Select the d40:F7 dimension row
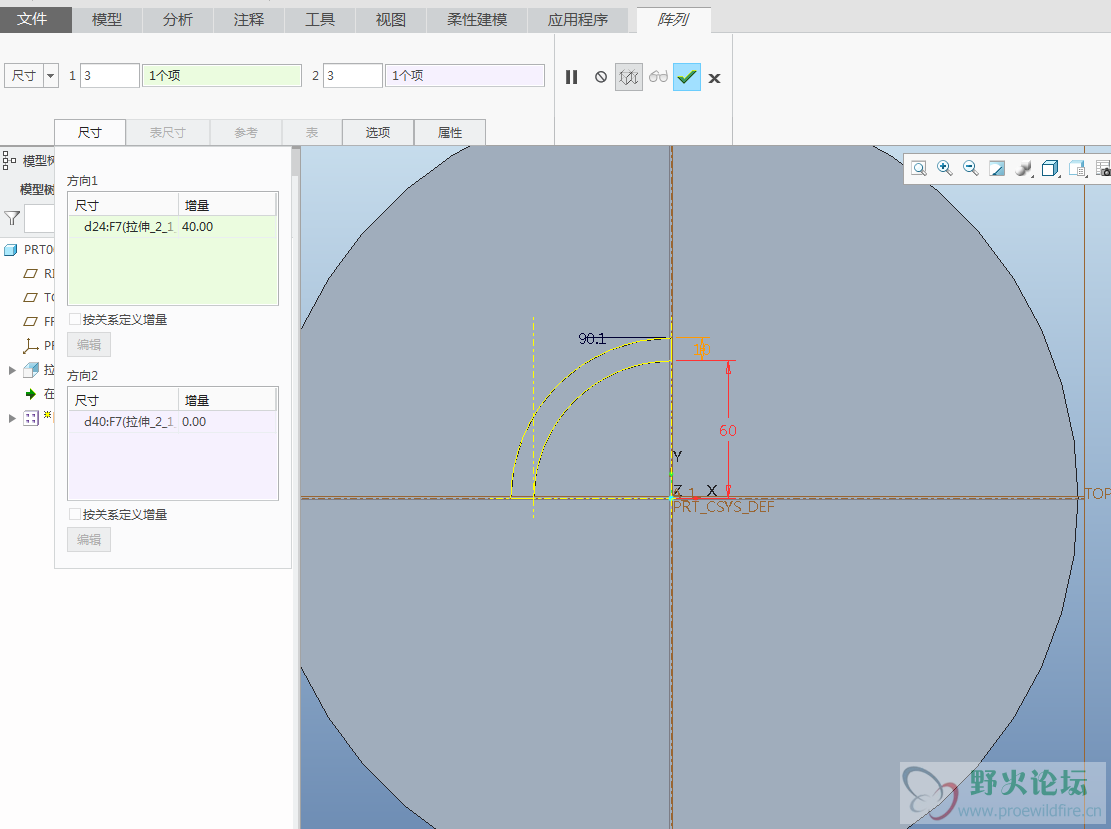1111x829 pixels. [173, 422]
